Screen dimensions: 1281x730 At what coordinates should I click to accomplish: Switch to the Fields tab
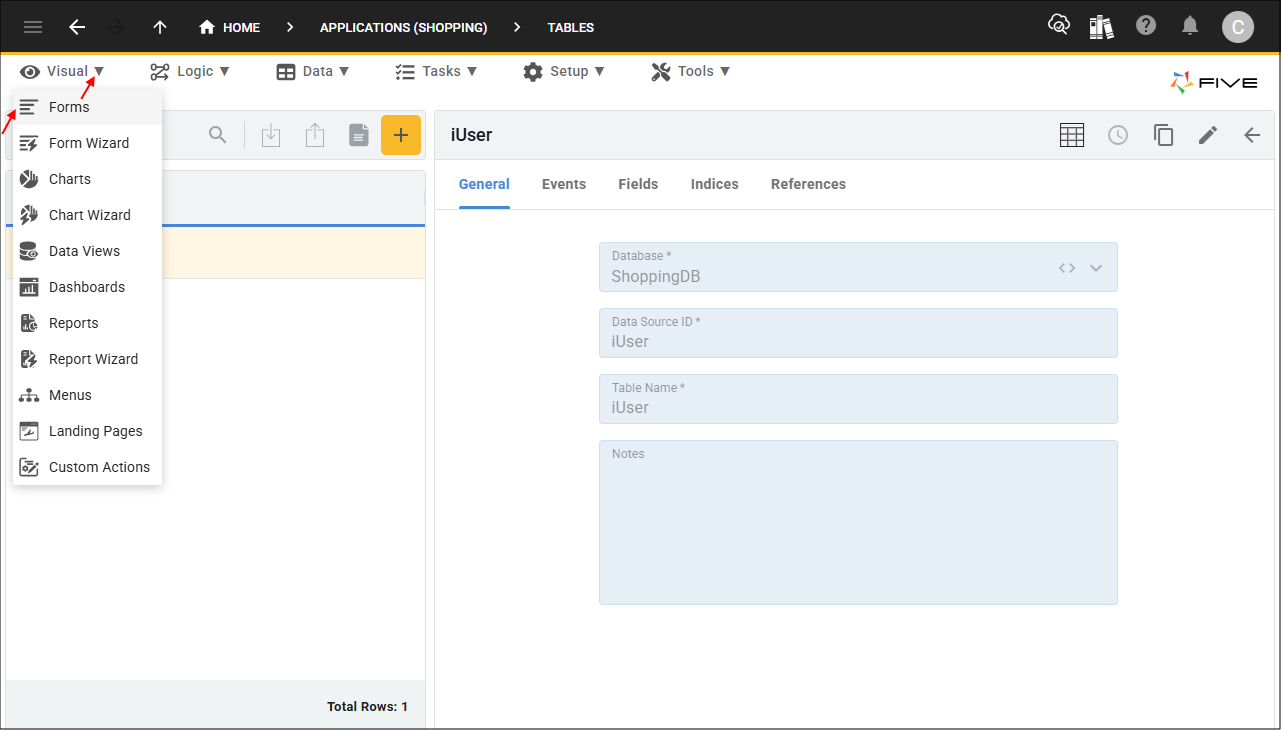pyautogui.click(x=638, y=184)
